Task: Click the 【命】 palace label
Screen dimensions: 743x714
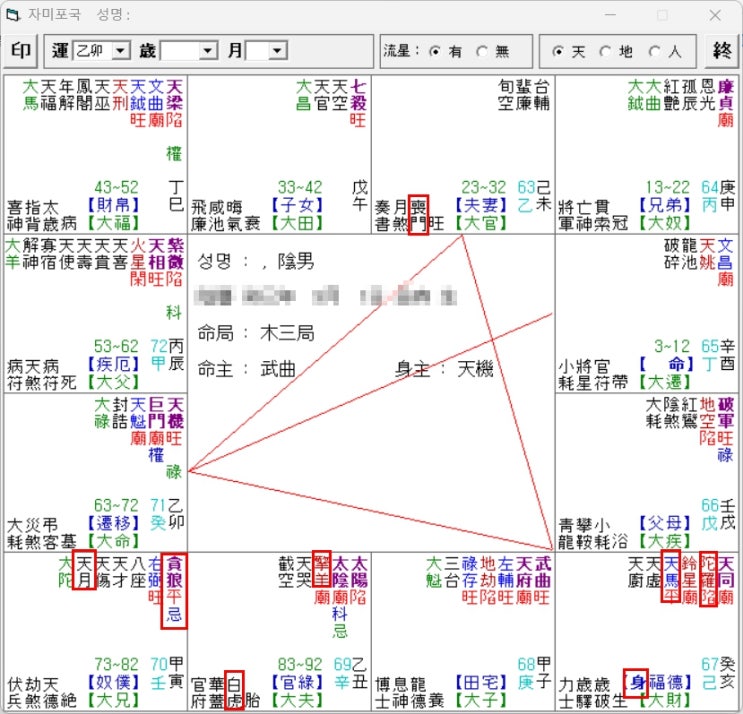Action: [665, 364]
